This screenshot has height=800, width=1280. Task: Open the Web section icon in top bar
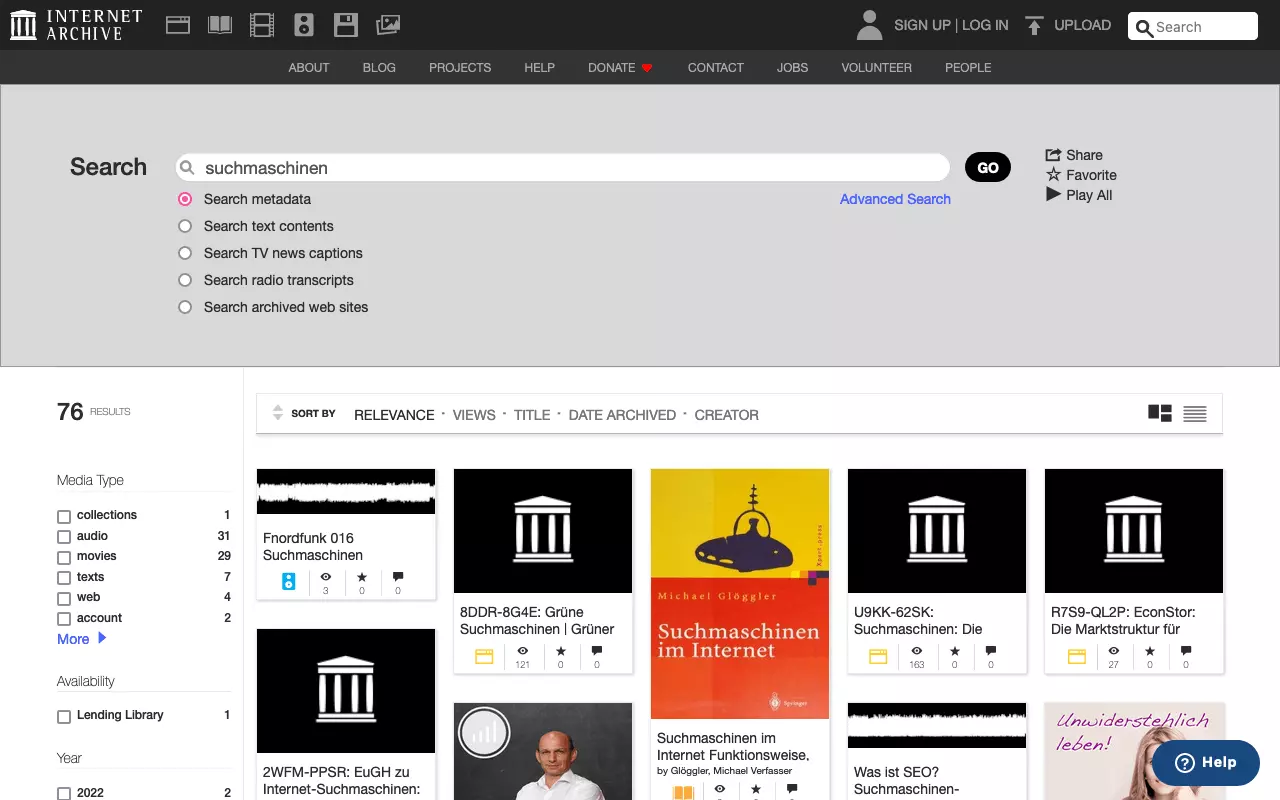point(178,25)
